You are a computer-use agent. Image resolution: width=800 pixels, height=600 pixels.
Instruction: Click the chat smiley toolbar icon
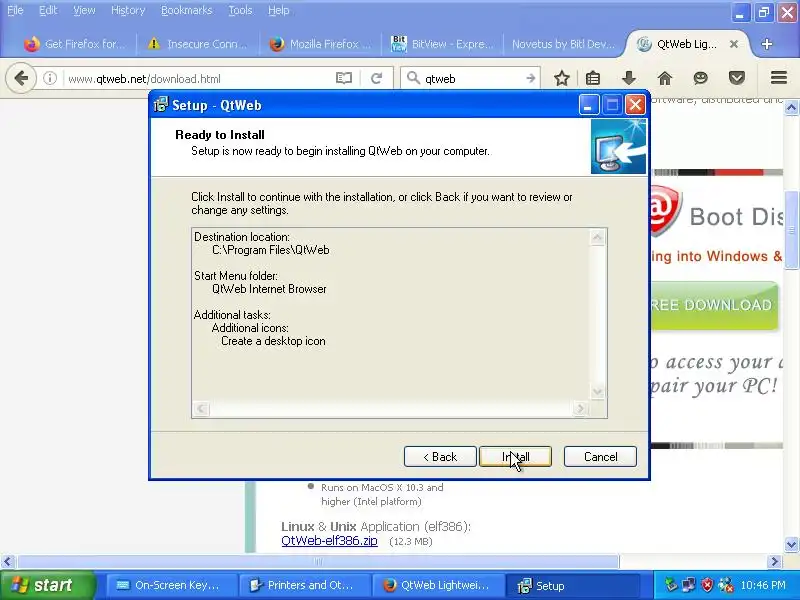(701, 78)
